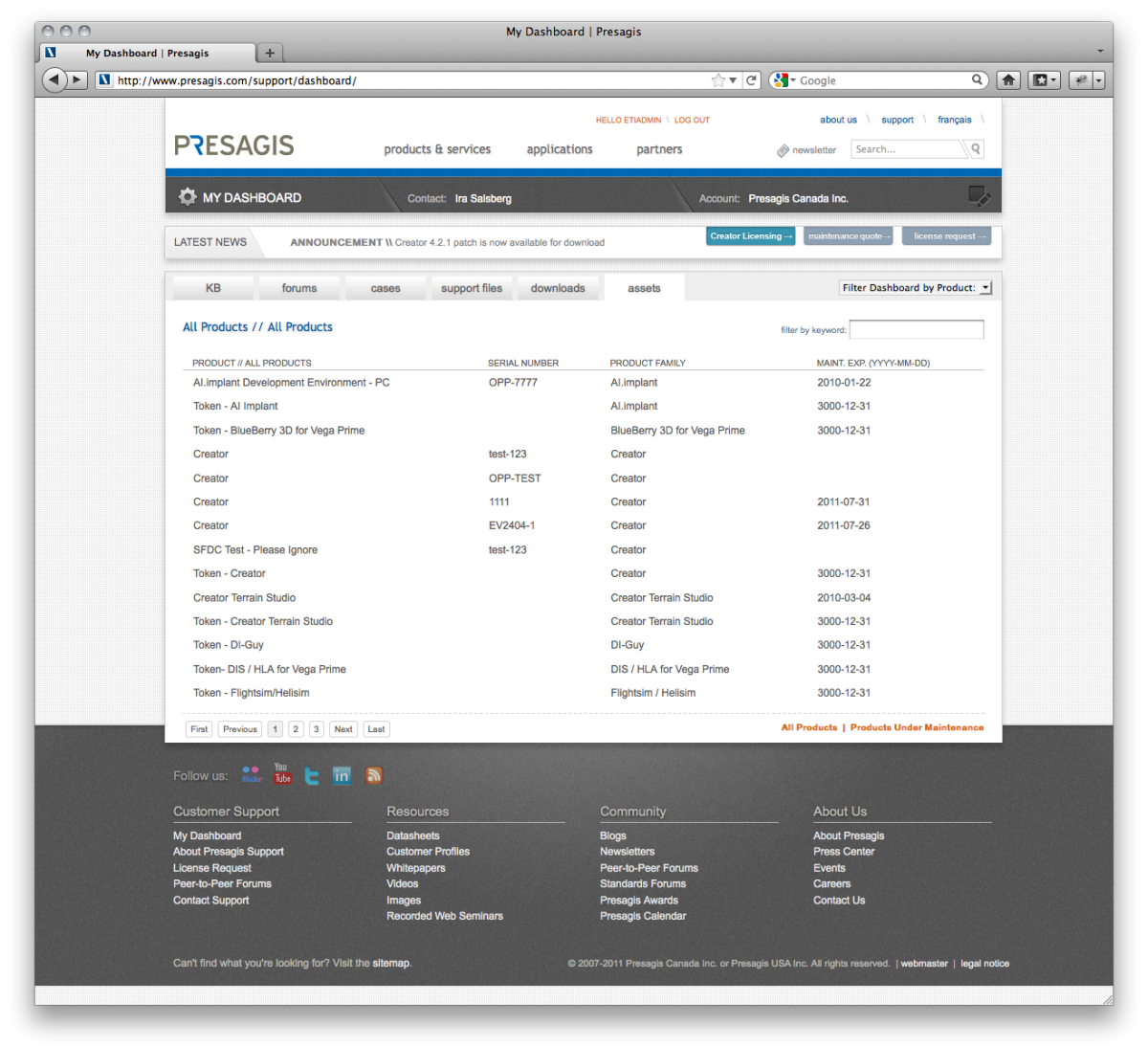This screenshot has width=1148, height=1046.
Task: Open browser home page icon
Action: [x=1008, y=80]
